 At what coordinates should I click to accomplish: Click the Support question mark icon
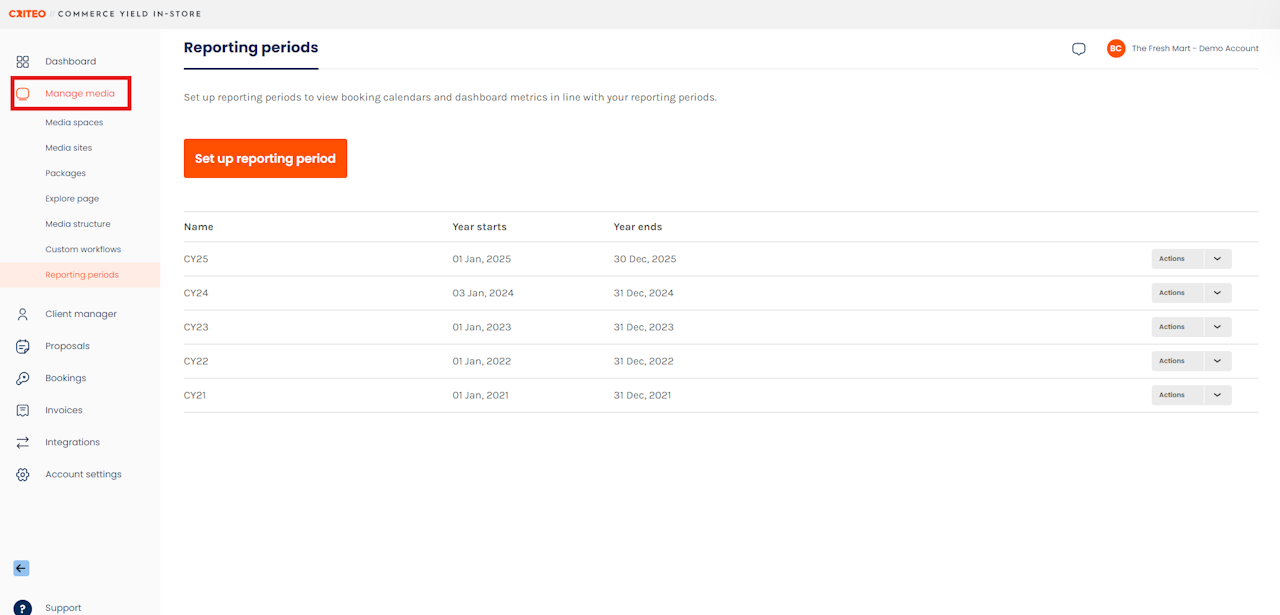[x=23, y=607]
